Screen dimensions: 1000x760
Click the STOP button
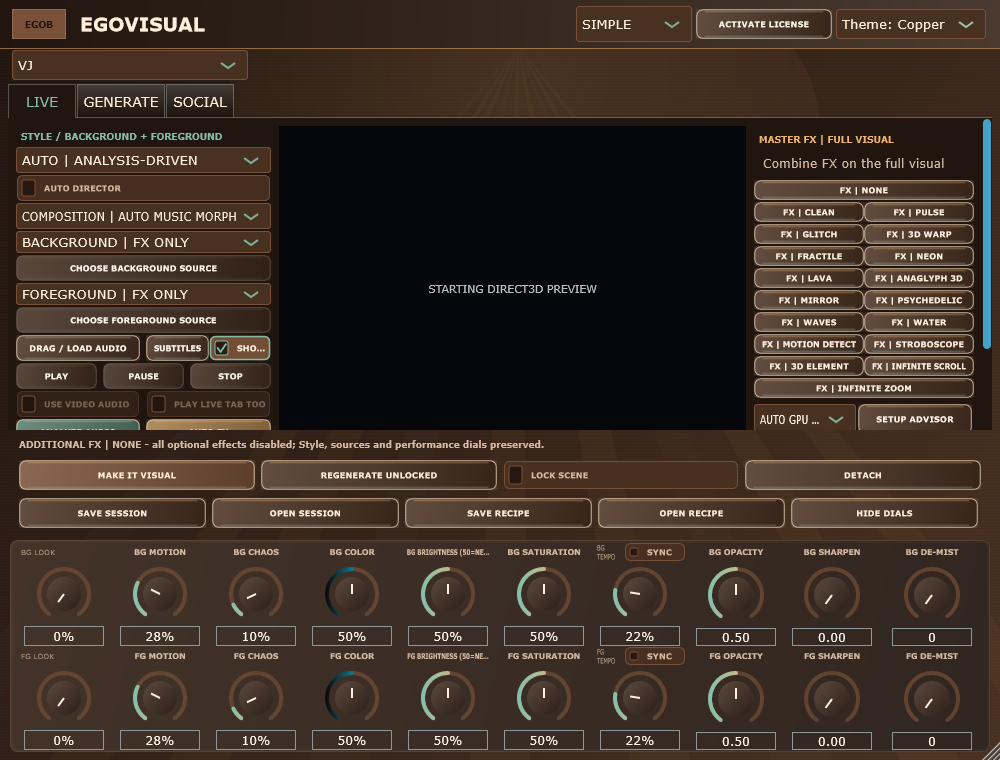click(230, 376)
